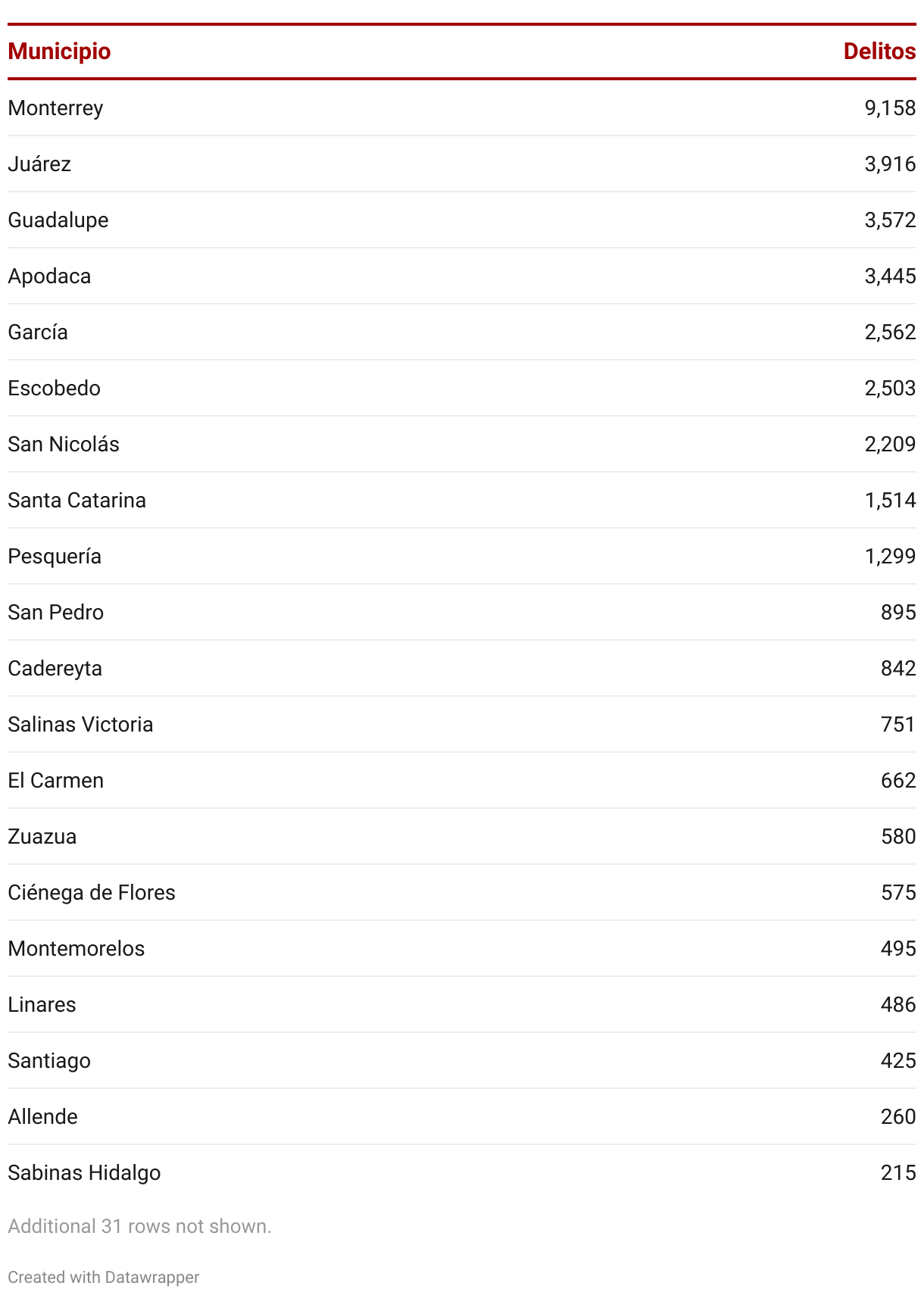
Task: Sort table by Municipio column header
Action: tap(59, 51)
